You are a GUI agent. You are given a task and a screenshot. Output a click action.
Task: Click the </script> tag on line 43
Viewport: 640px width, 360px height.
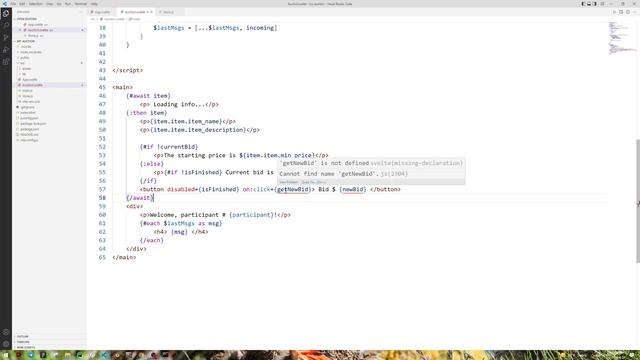coord(128,70)
